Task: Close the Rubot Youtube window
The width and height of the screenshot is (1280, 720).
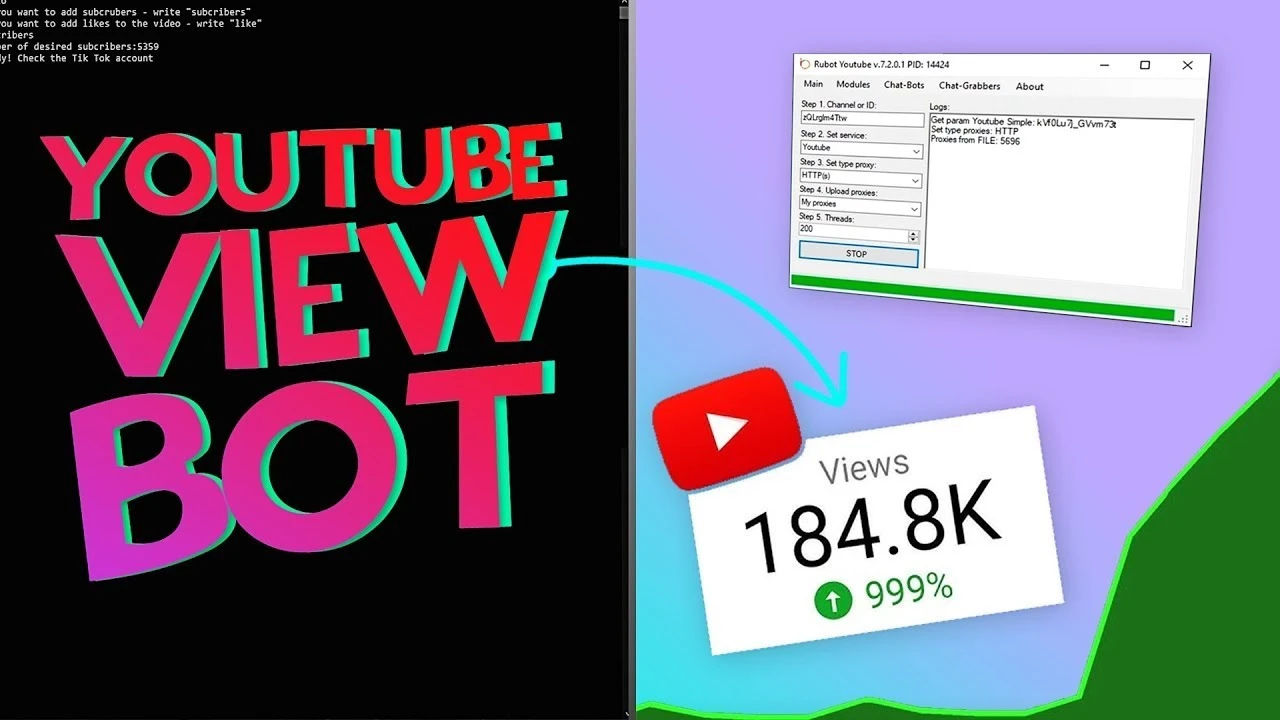Action: click(x=1187, y=66)
